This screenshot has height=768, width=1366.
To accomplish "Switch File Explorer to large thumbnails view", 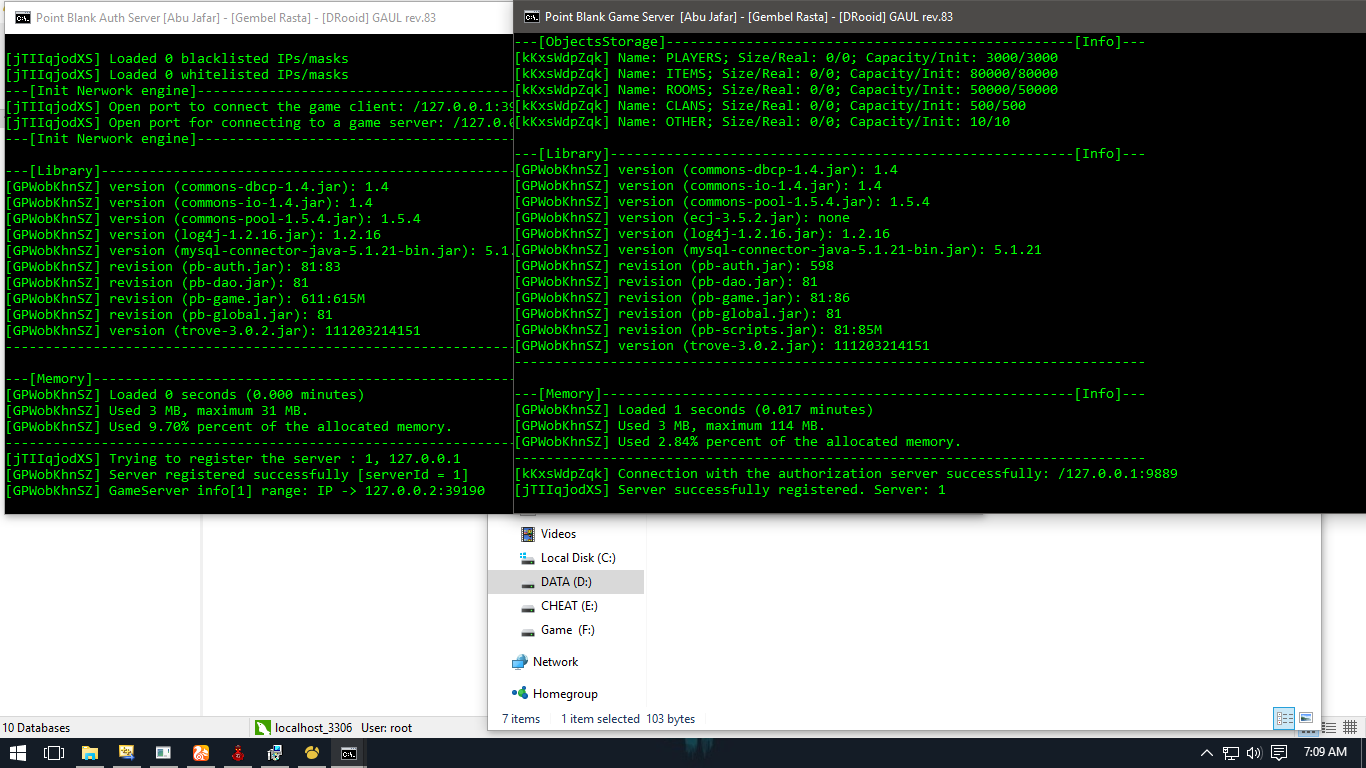I will coord(1305,718).
